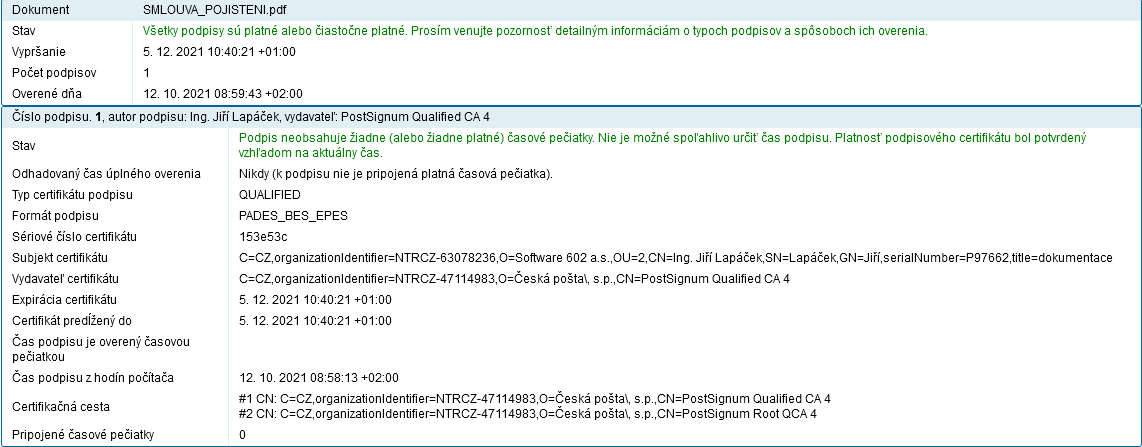Click the file name SMLOUVA_POJISTENI.pdf
Viewport: 1142px width, 447px height.
point(203,8)
